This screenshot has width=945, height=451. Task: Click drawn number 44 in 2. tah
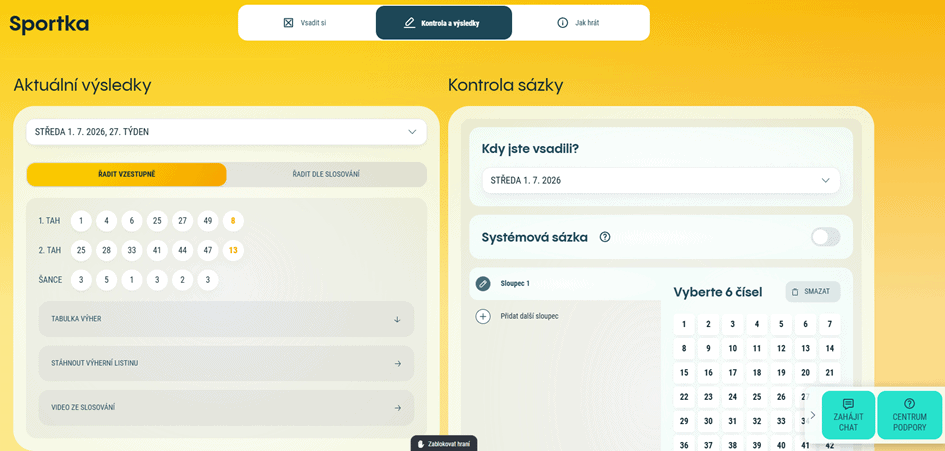183,250
